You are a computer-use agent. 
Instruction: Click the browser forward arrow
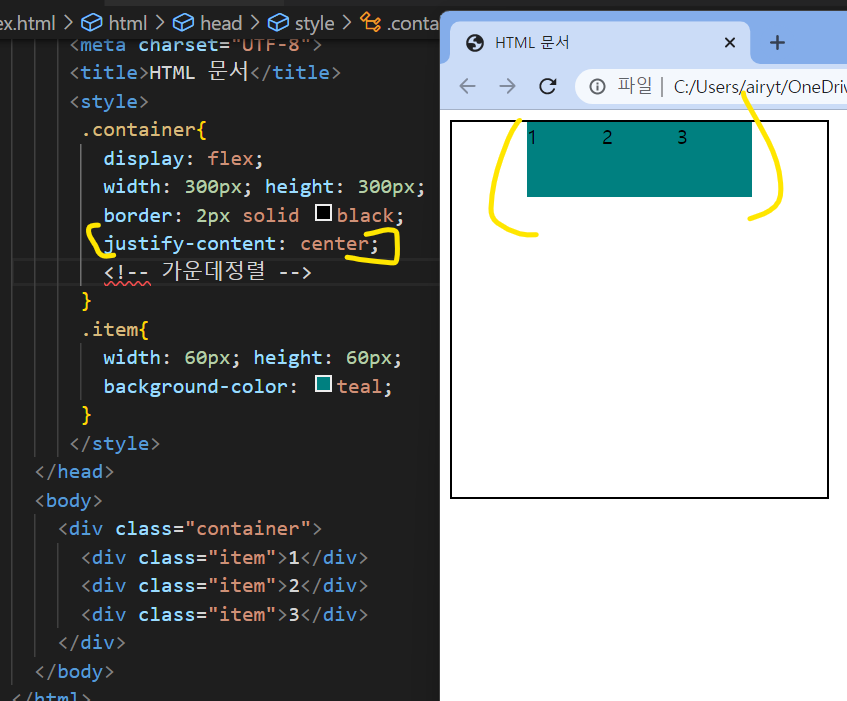pyautogui.click(x=507, y=86)
